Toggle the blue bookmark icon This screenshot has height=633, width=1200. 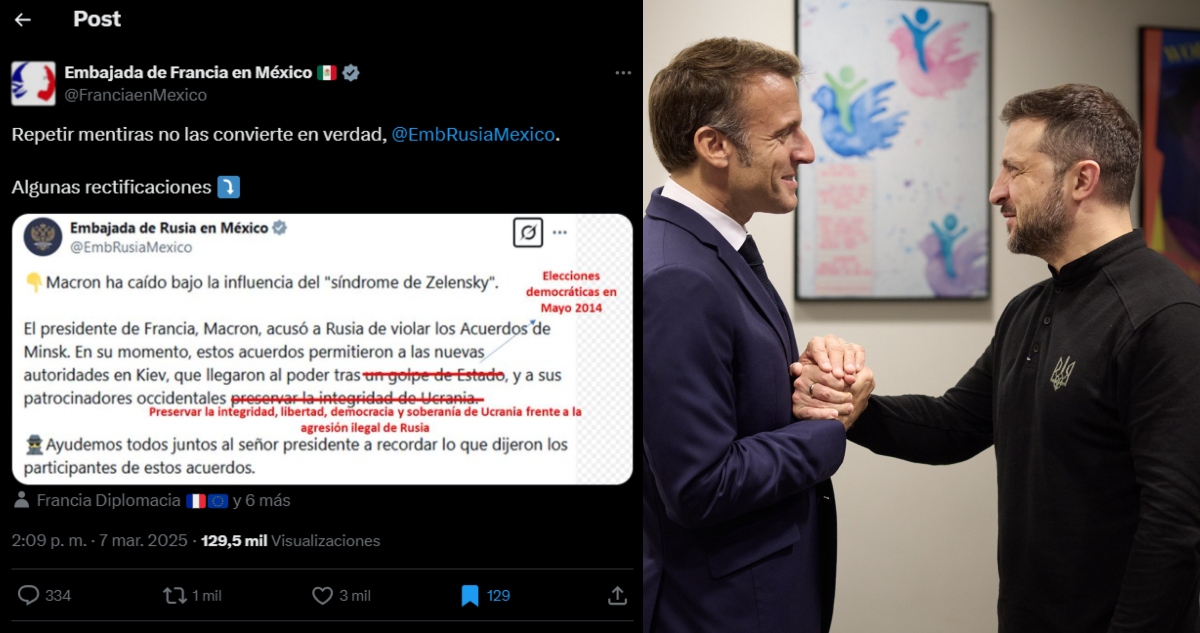click(470, 595)
